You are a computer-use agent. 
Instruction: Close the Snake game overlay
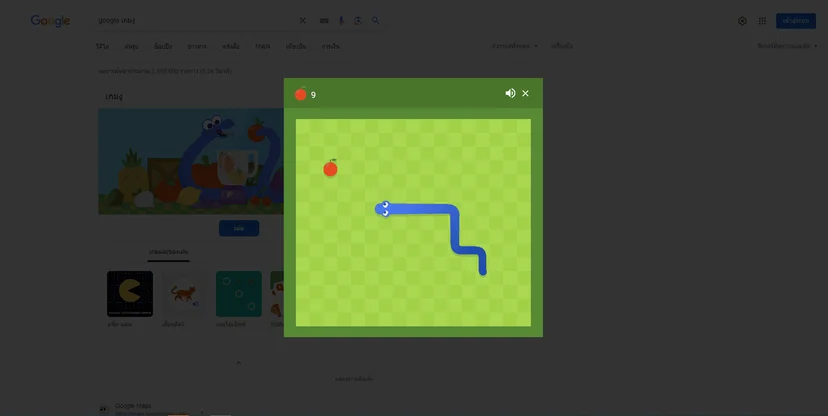click(x=525, y=93)
